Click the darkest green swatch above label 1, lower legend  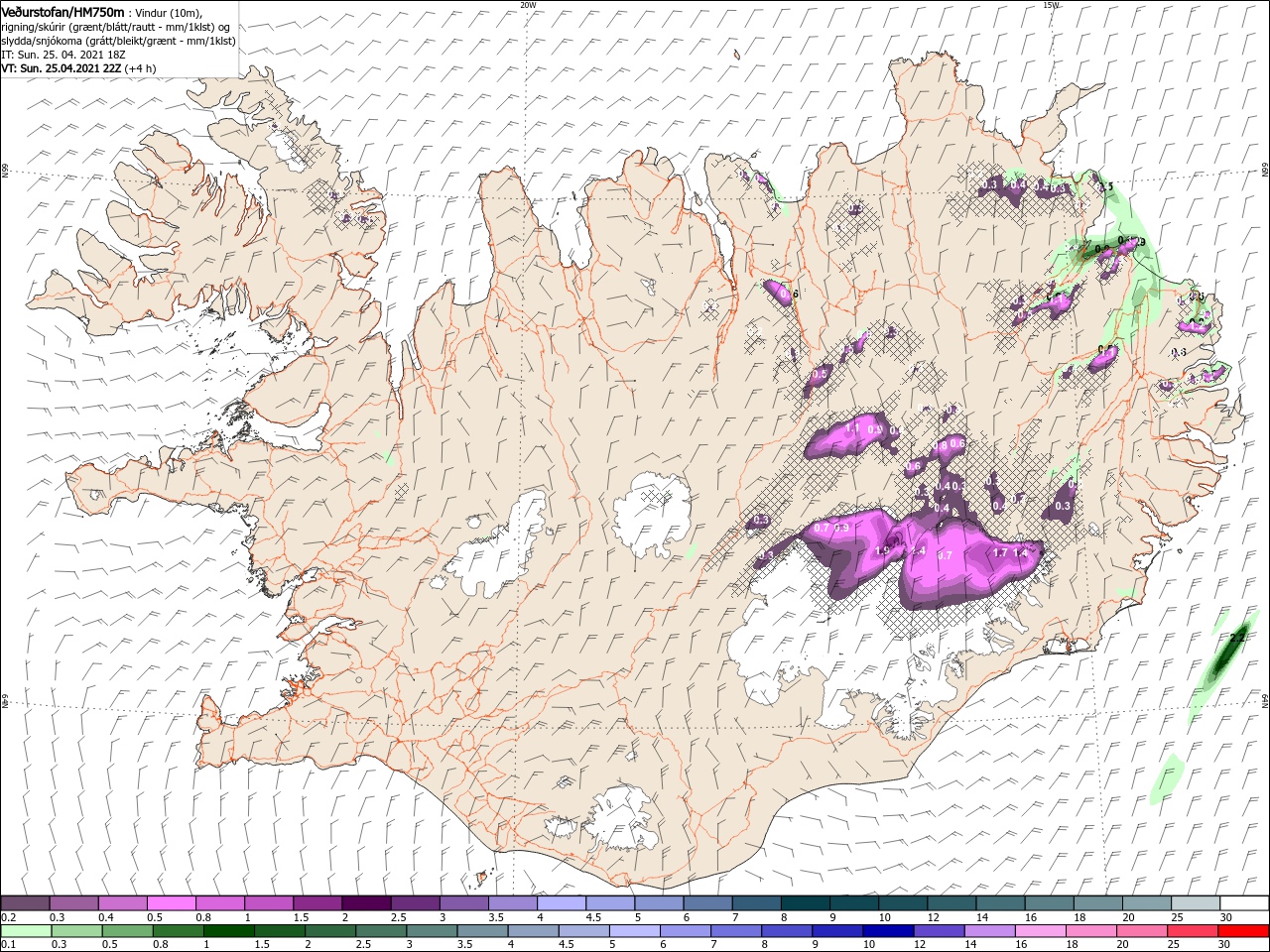tap(228, 931)
